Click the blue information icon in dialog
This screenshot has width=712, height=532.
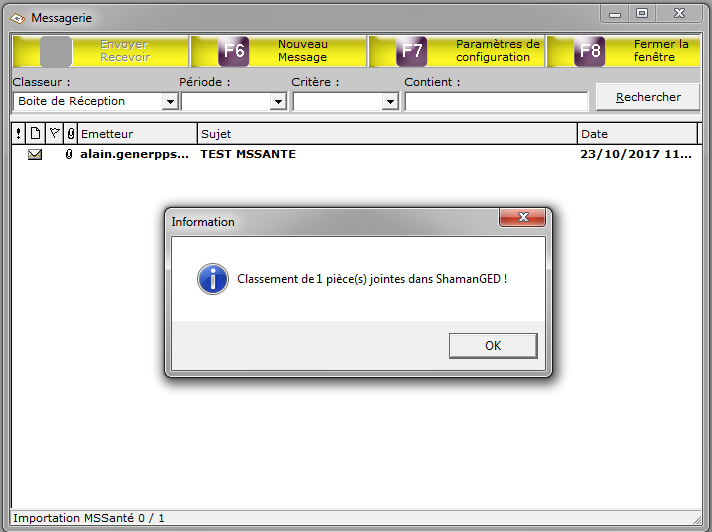(213, 279)
